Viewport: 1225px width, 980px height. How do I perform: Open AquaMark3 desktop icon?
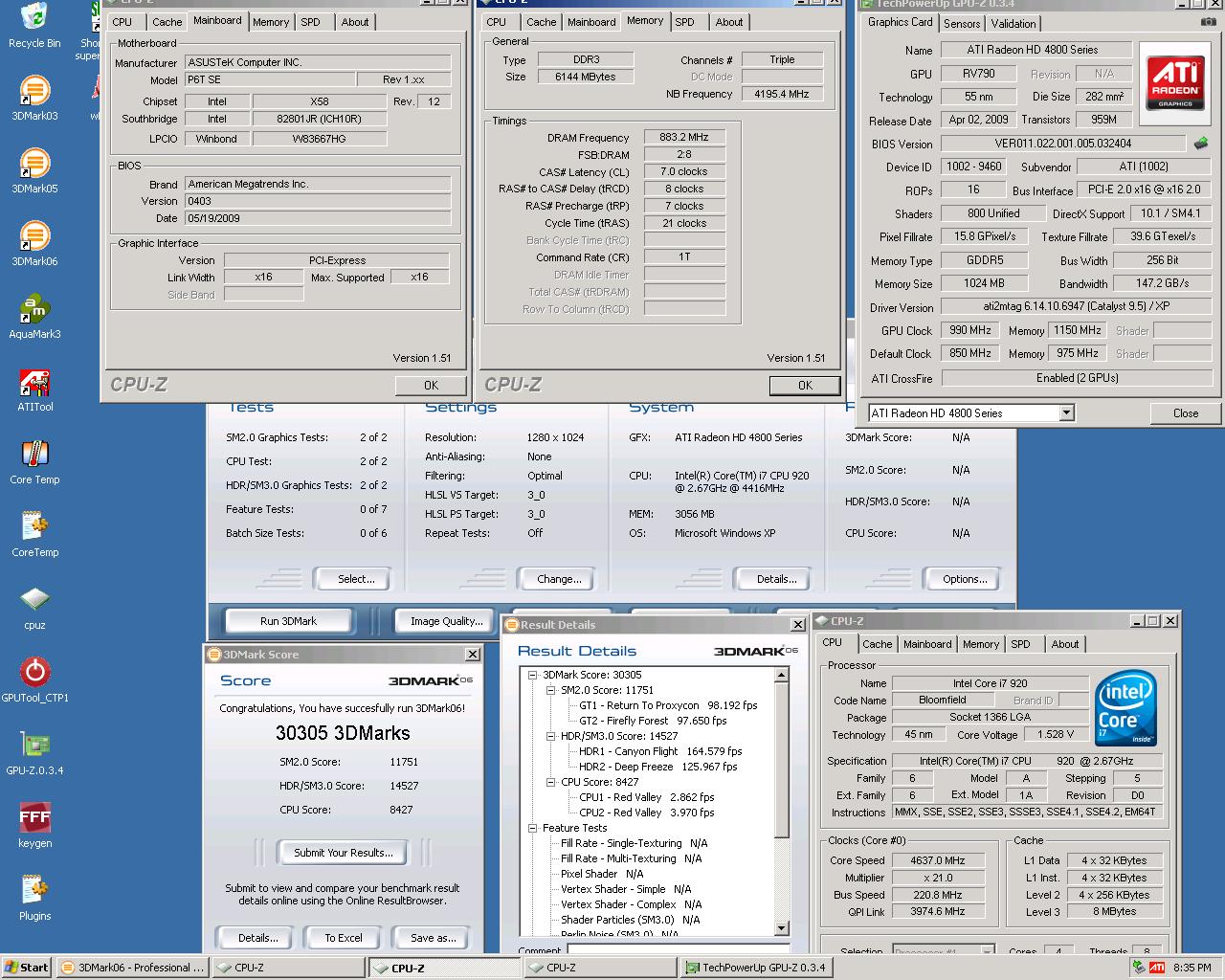(x=34, y=317)
